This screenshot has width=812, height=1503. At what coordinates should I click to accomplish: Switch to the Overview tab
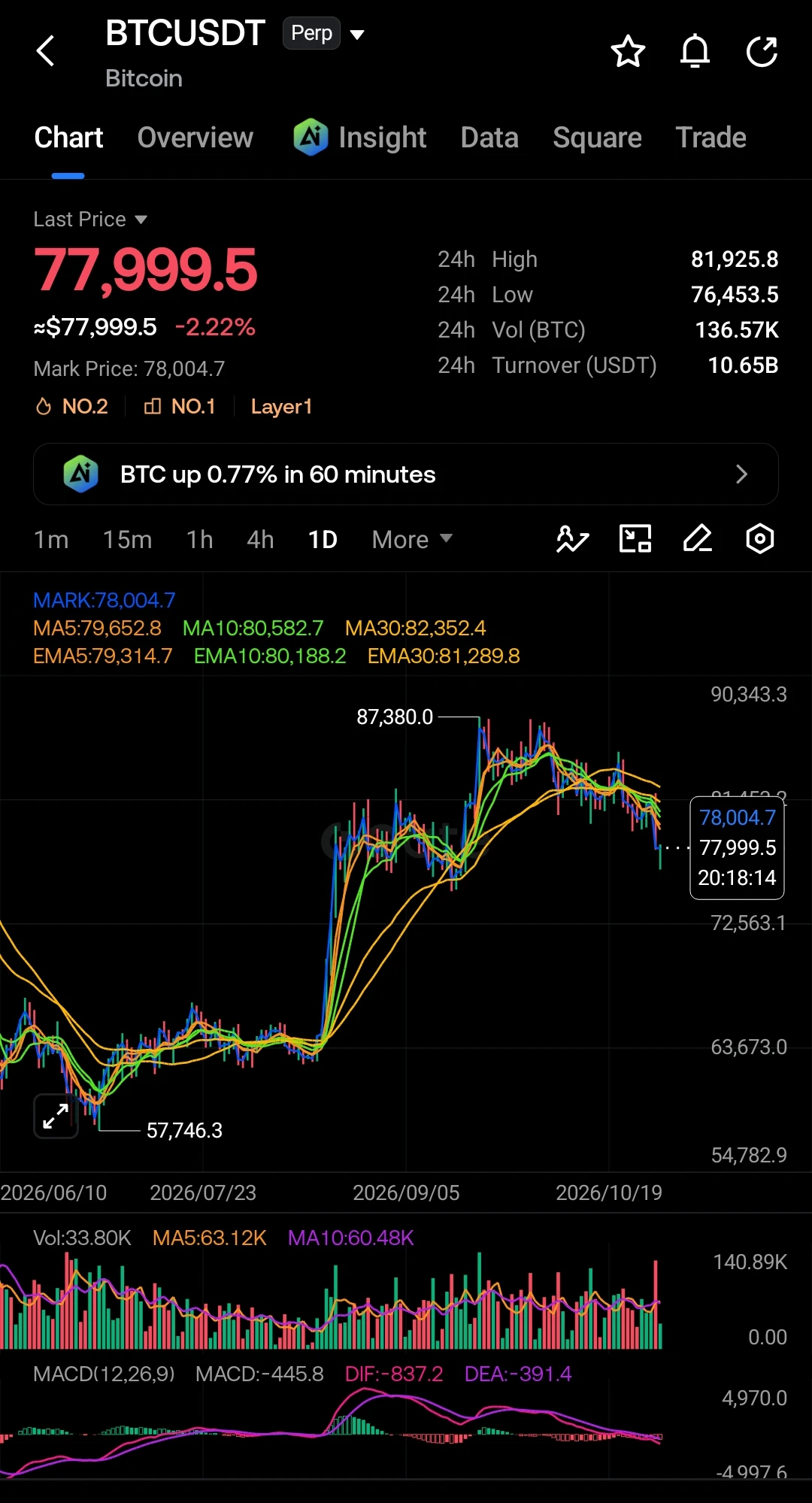(195, 138)
